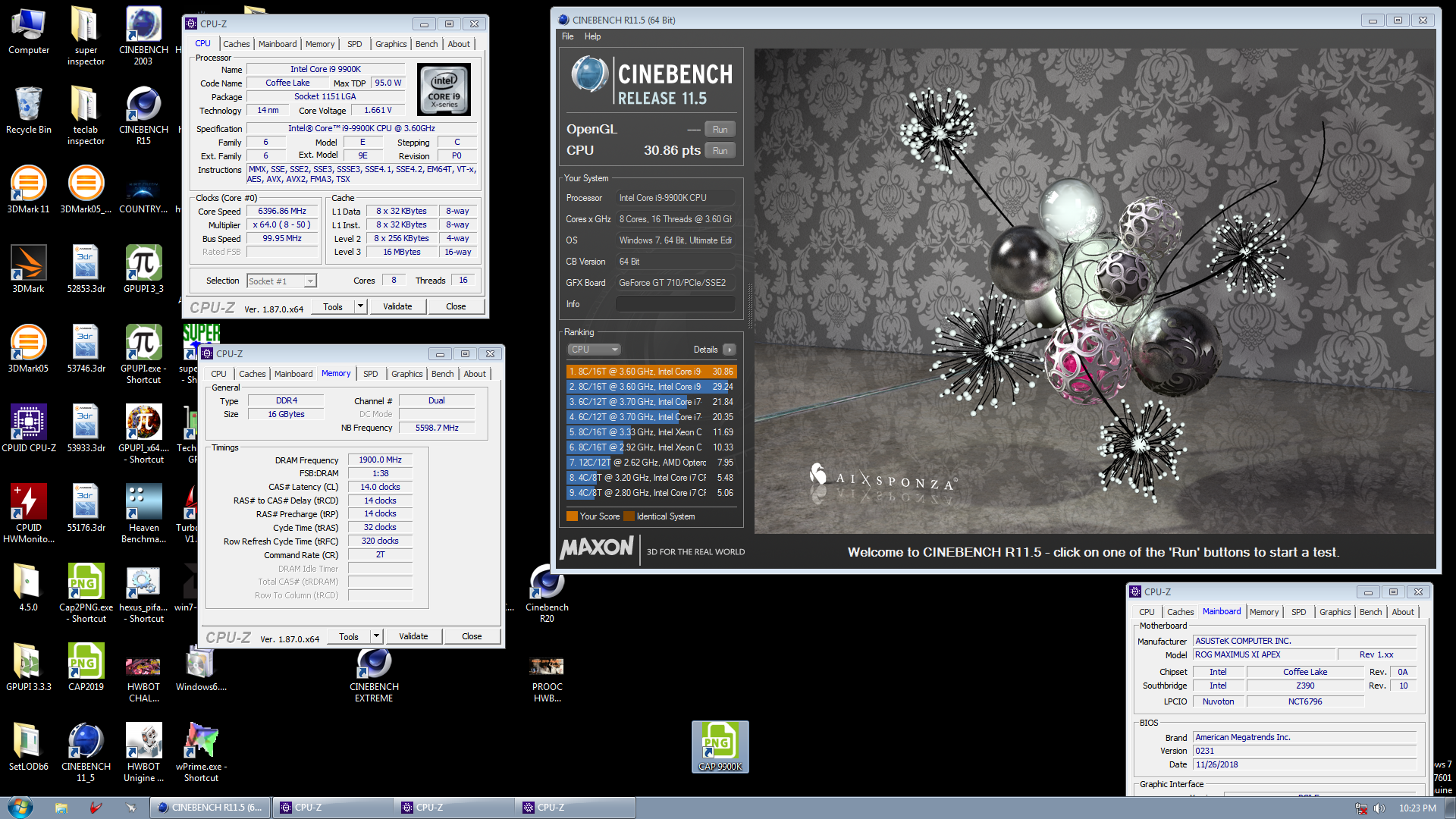Launch the 3DMark shortcut icon
Image resolution: width=1456 pixels, height=819 pixels.
29,269
